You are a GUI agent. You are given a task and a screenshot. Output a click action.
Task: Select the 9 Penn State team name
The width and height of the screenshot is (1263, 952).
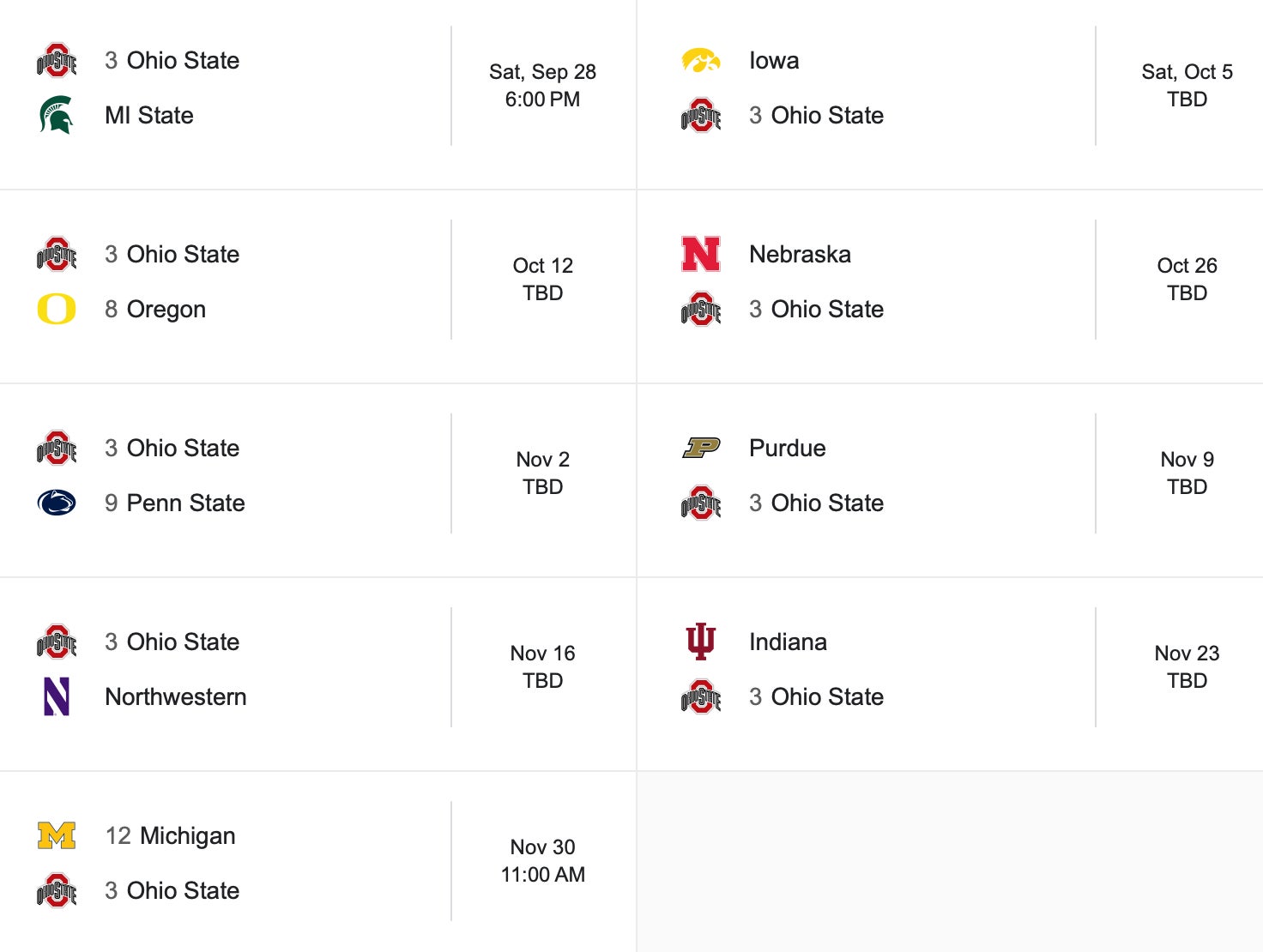(175, 503)
